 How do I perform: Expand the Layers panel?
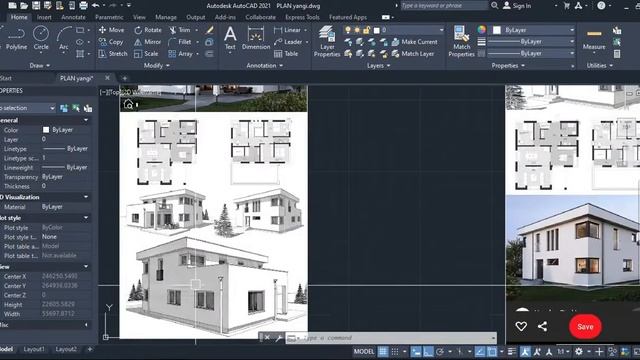[x=378, y=65]
